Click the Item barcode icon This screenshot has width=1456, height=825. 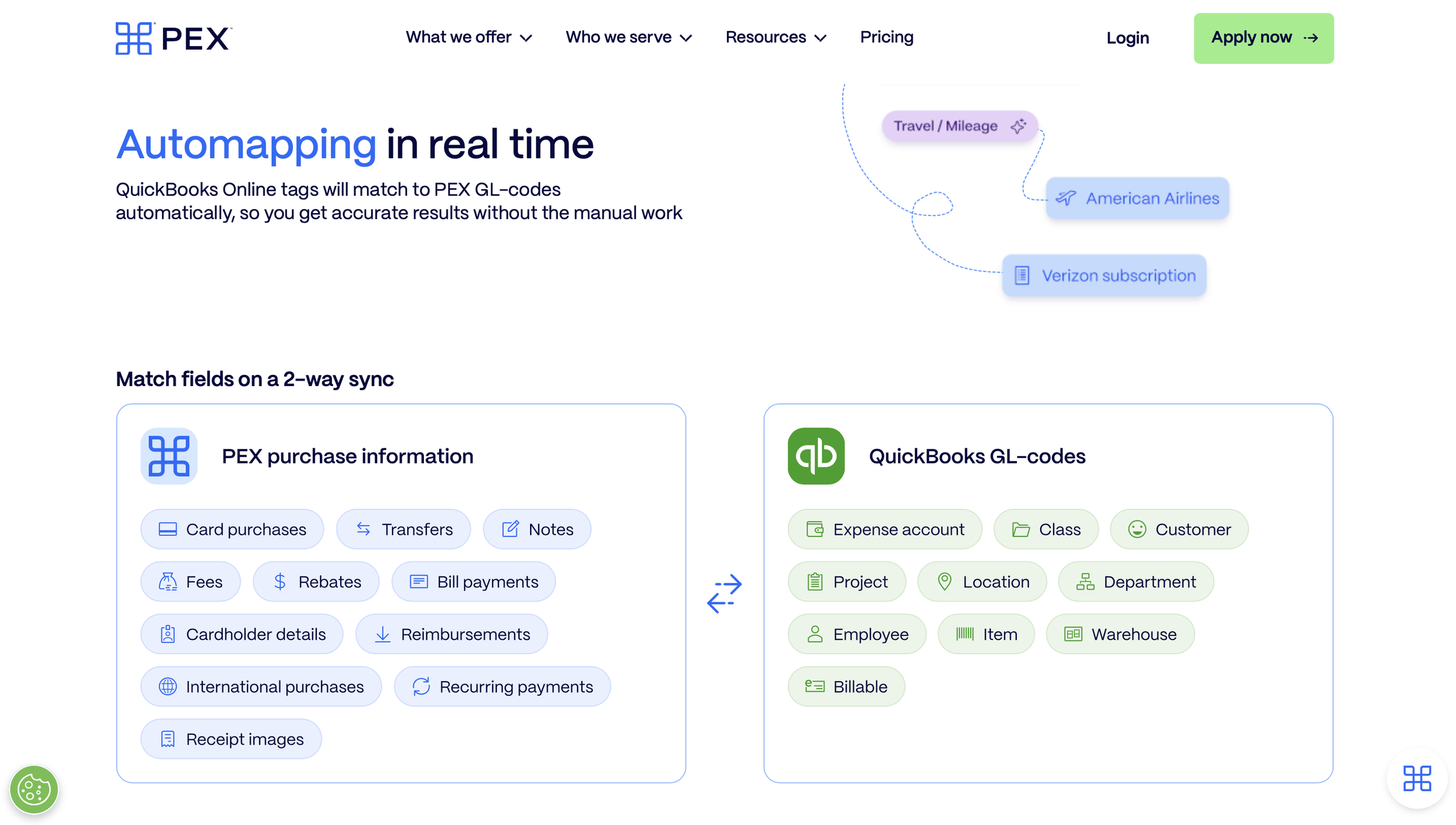point(964,633)
